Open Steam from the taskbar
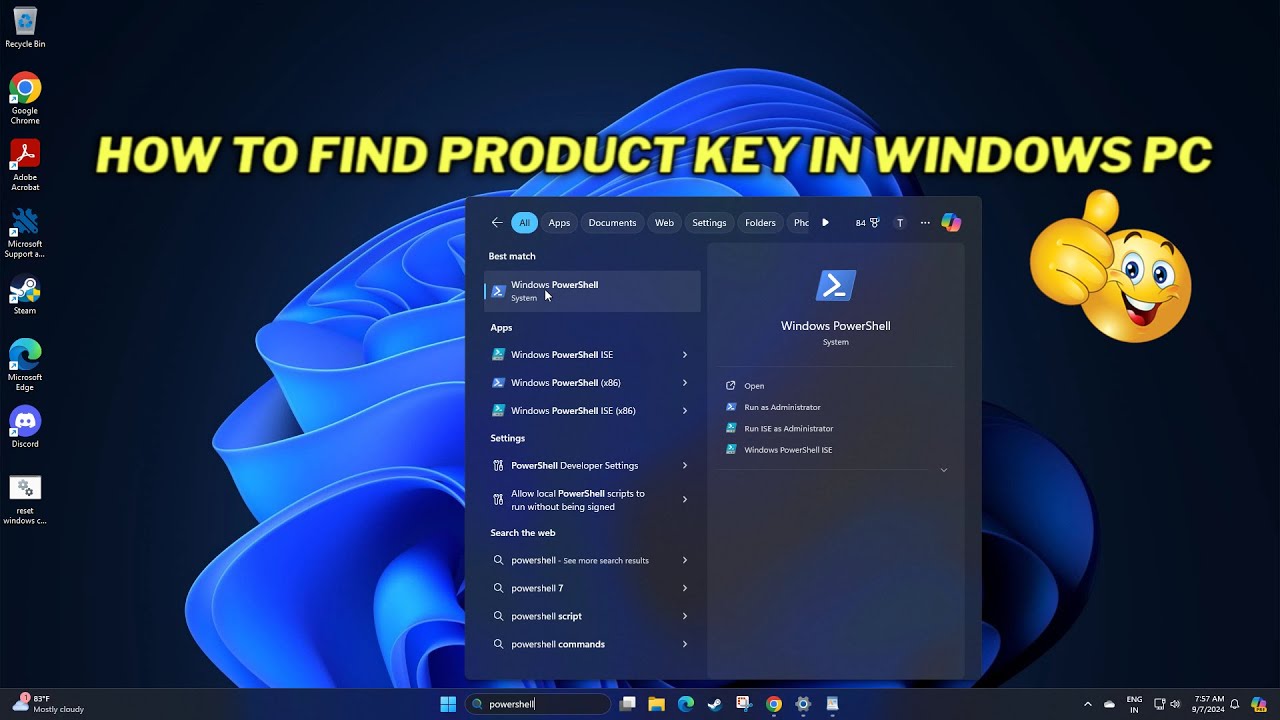 [x=715, y=704]
